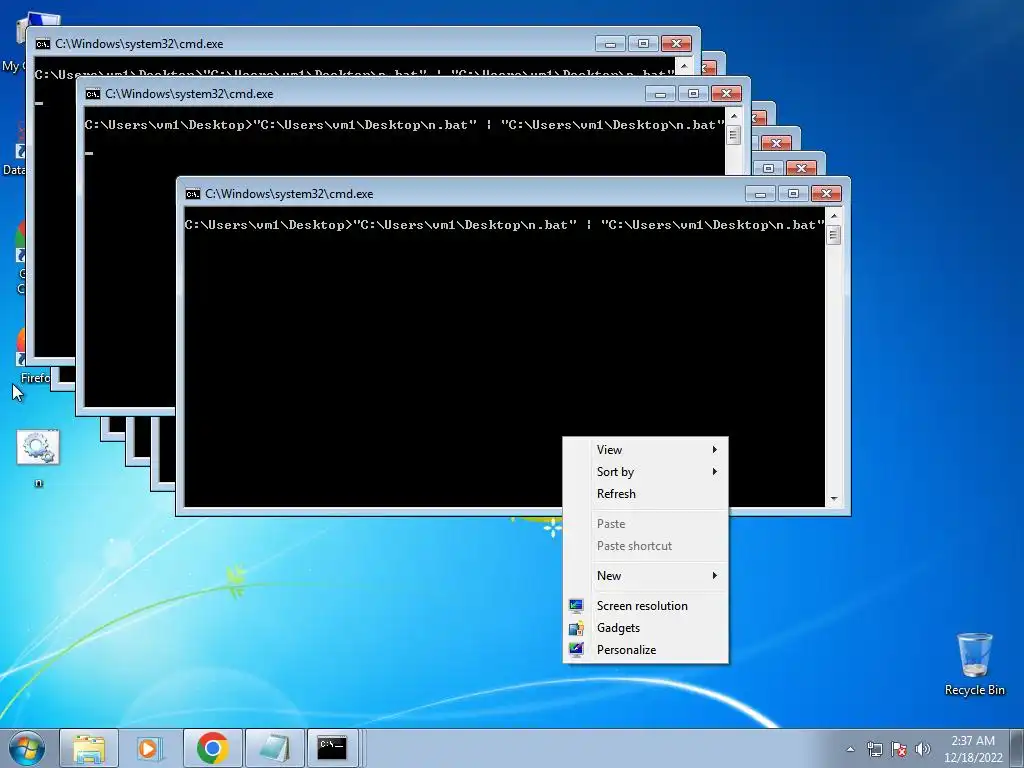
Task: Maximize the front cmd.exe window
Action: tap(793, 194)
